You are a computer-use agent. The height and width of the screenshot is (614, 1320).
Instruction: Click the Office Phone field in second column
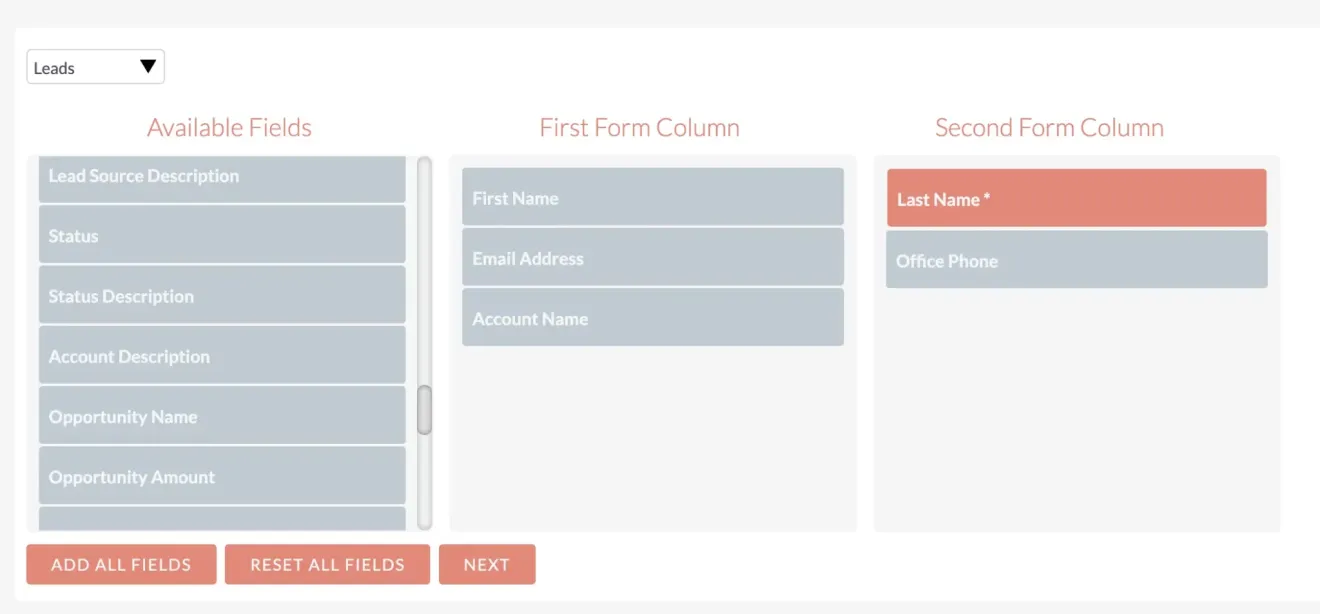coord(1077,259)
